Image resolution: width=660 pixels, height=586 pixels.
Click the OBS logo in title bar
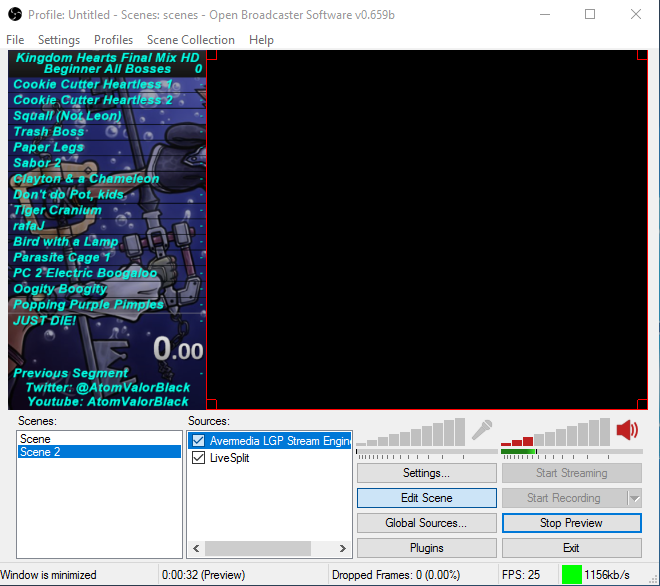(x=15, y=15)
